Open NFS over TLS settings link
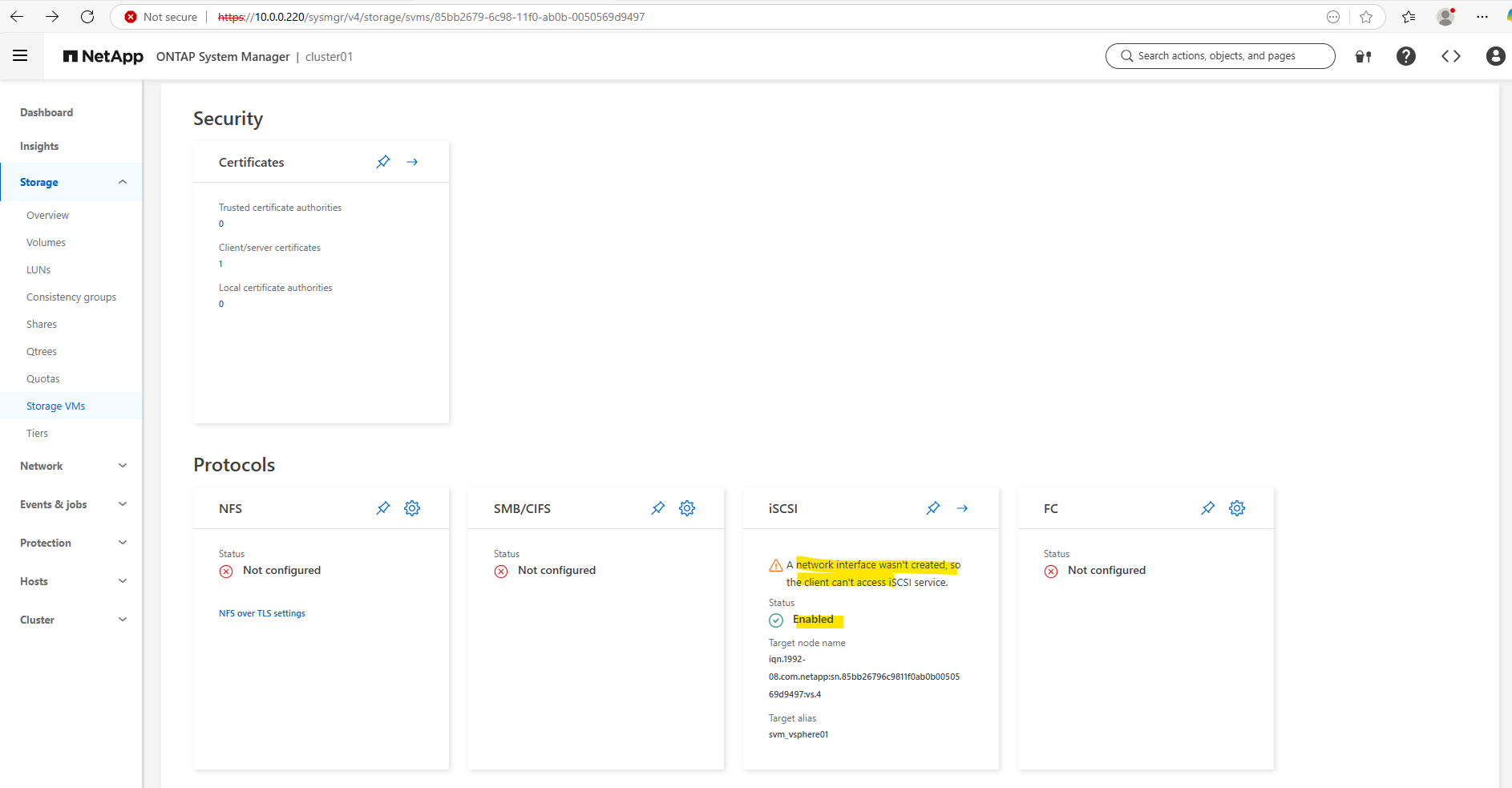 click(262, 613)
